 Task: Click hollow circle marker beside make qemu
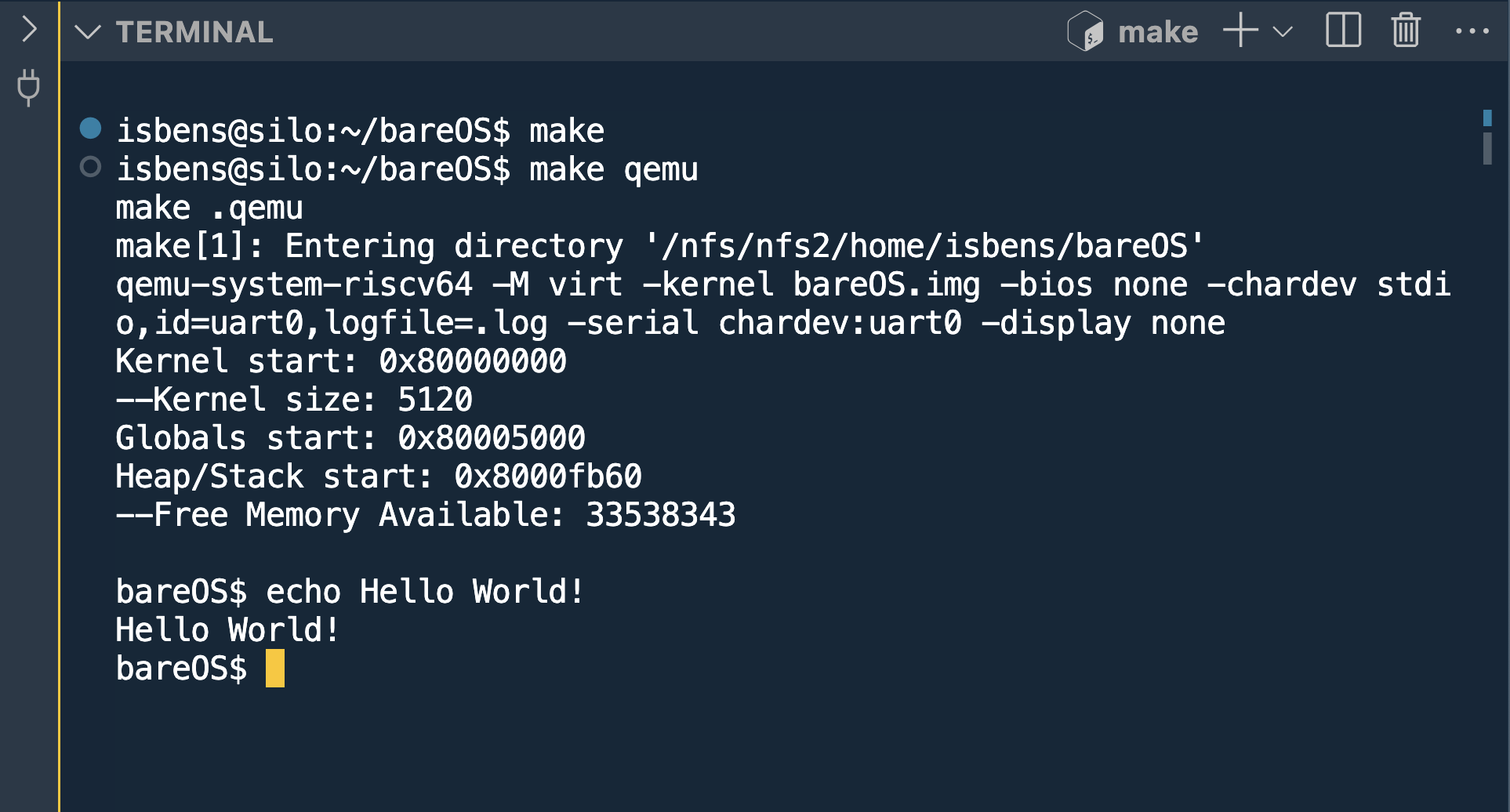(x=91, y=167)
